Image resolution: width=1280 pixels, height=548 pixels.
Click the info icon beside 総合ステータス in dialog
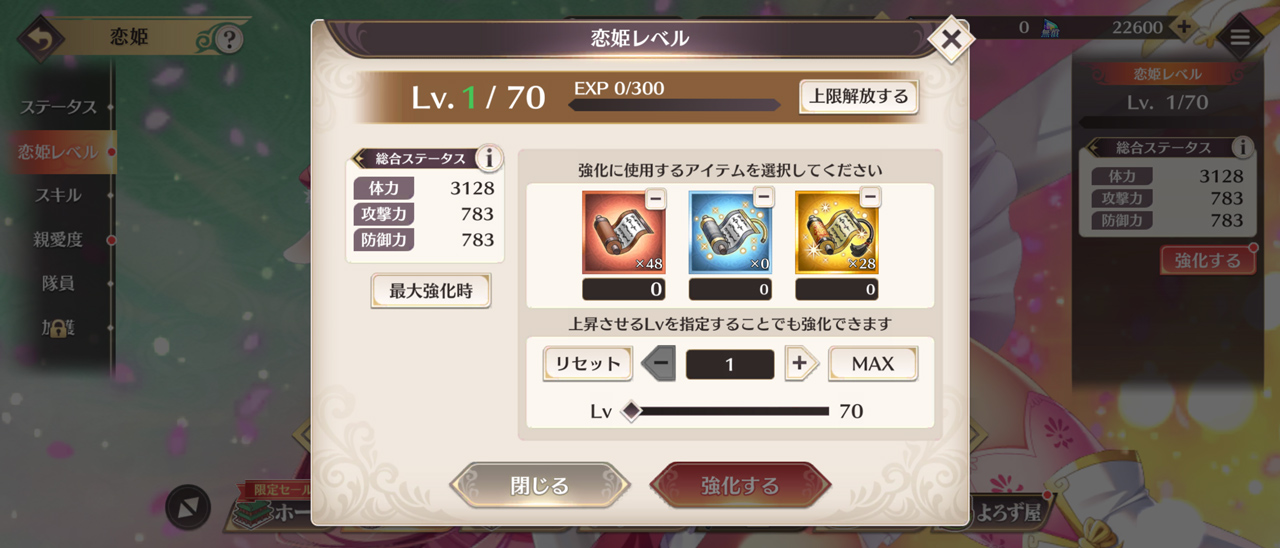pos(489,158)
